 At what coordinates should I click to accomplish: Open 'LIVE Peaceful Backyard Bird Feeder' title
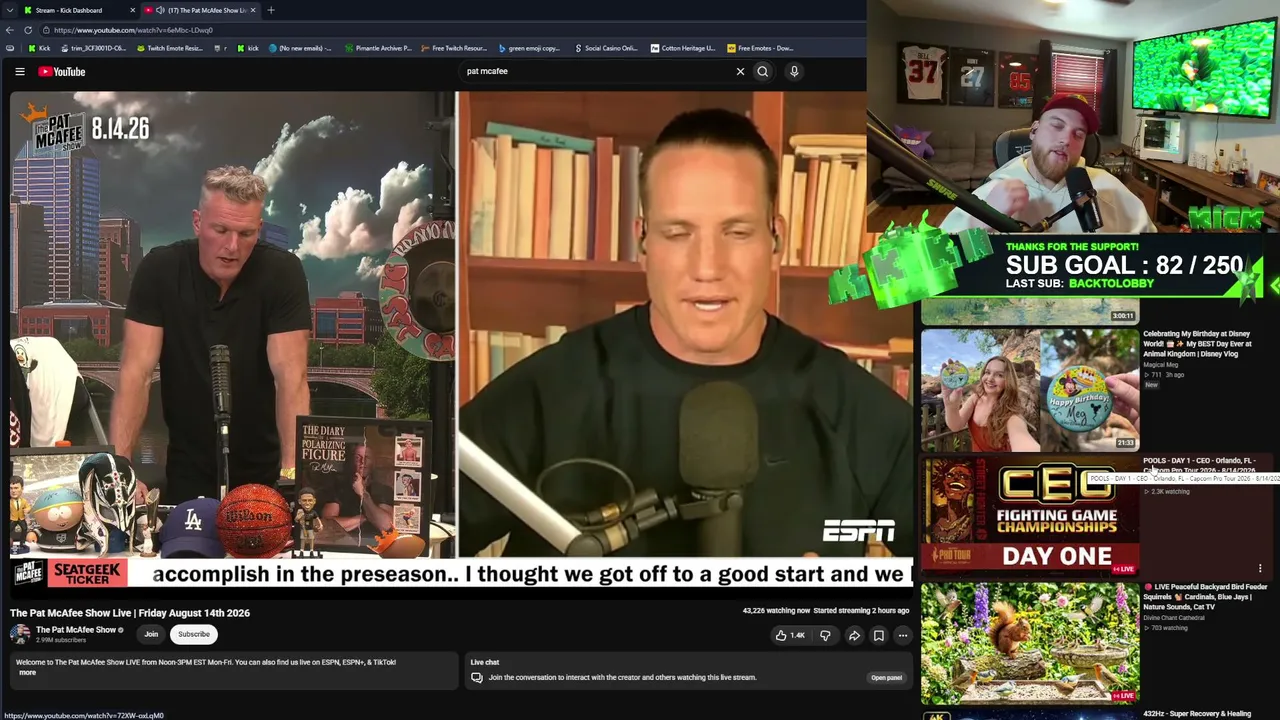(1205, 597)
